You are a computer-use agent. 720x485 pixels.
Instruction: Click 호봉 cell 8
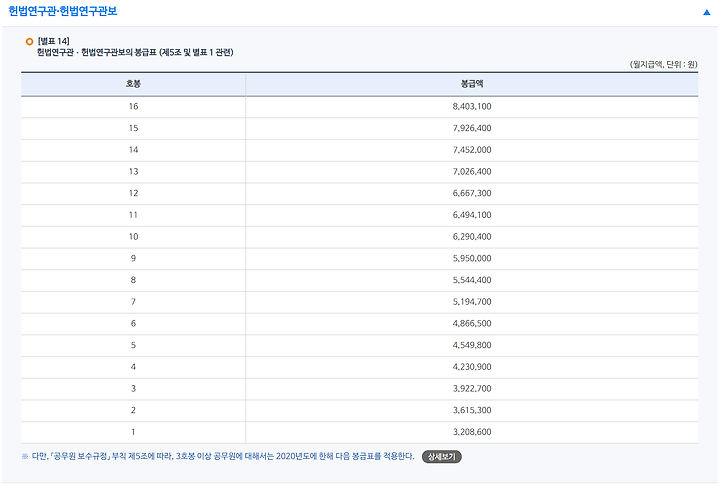(x=133, y=280)
